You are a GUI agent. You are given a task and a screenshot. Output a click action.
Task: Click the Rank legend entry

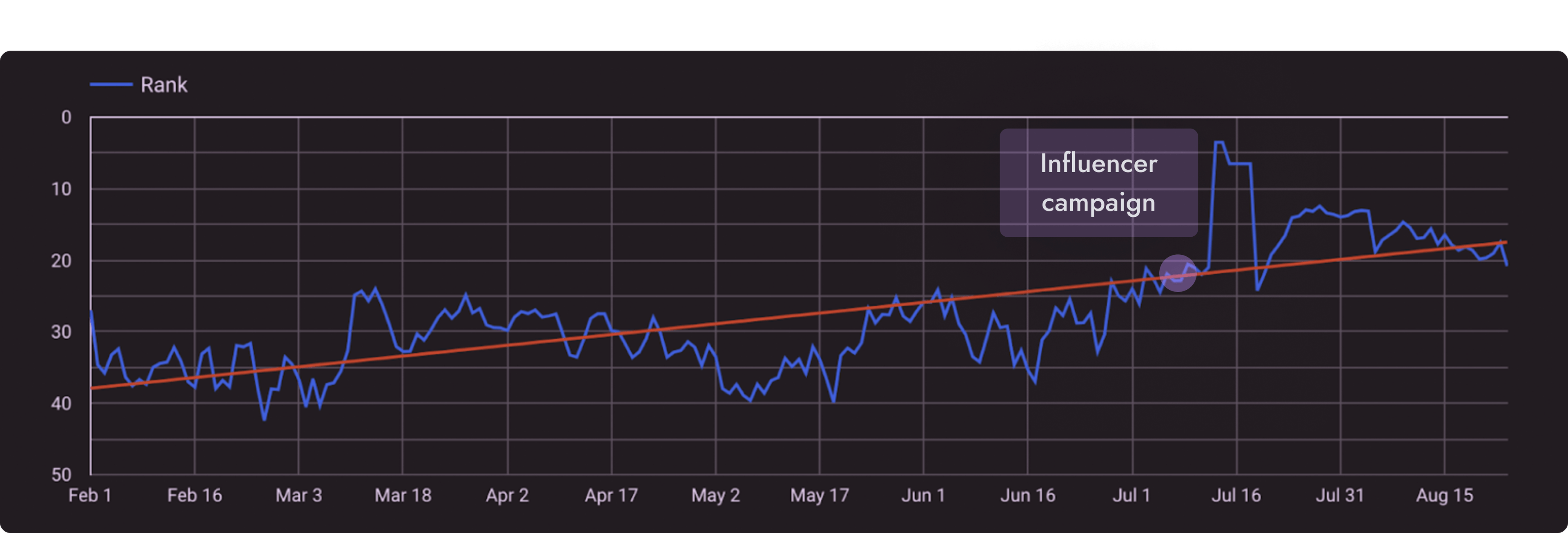139,84
